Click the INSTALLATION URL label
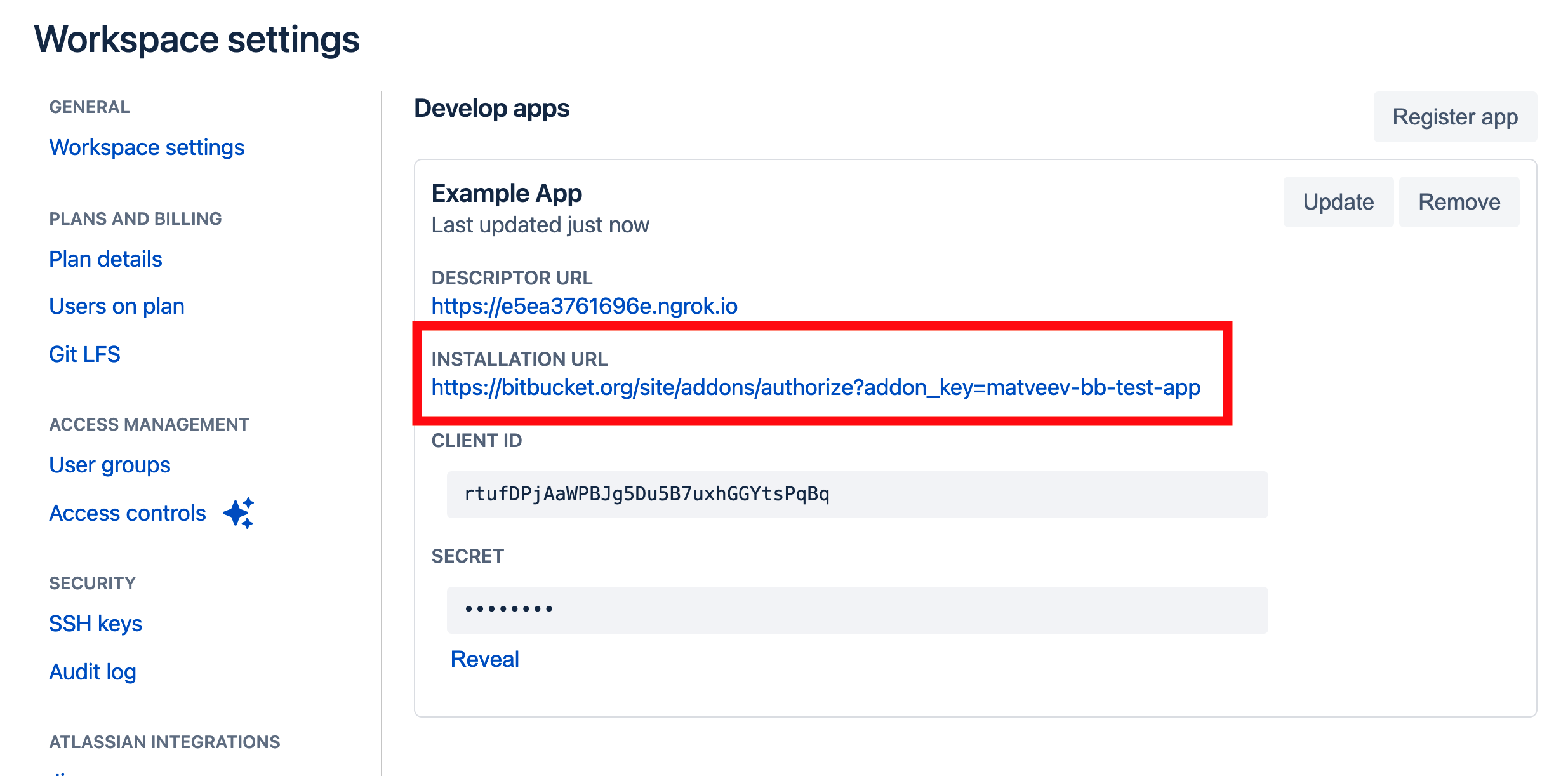Viewport: 1568px width, 776px height. tap(519, 359)
